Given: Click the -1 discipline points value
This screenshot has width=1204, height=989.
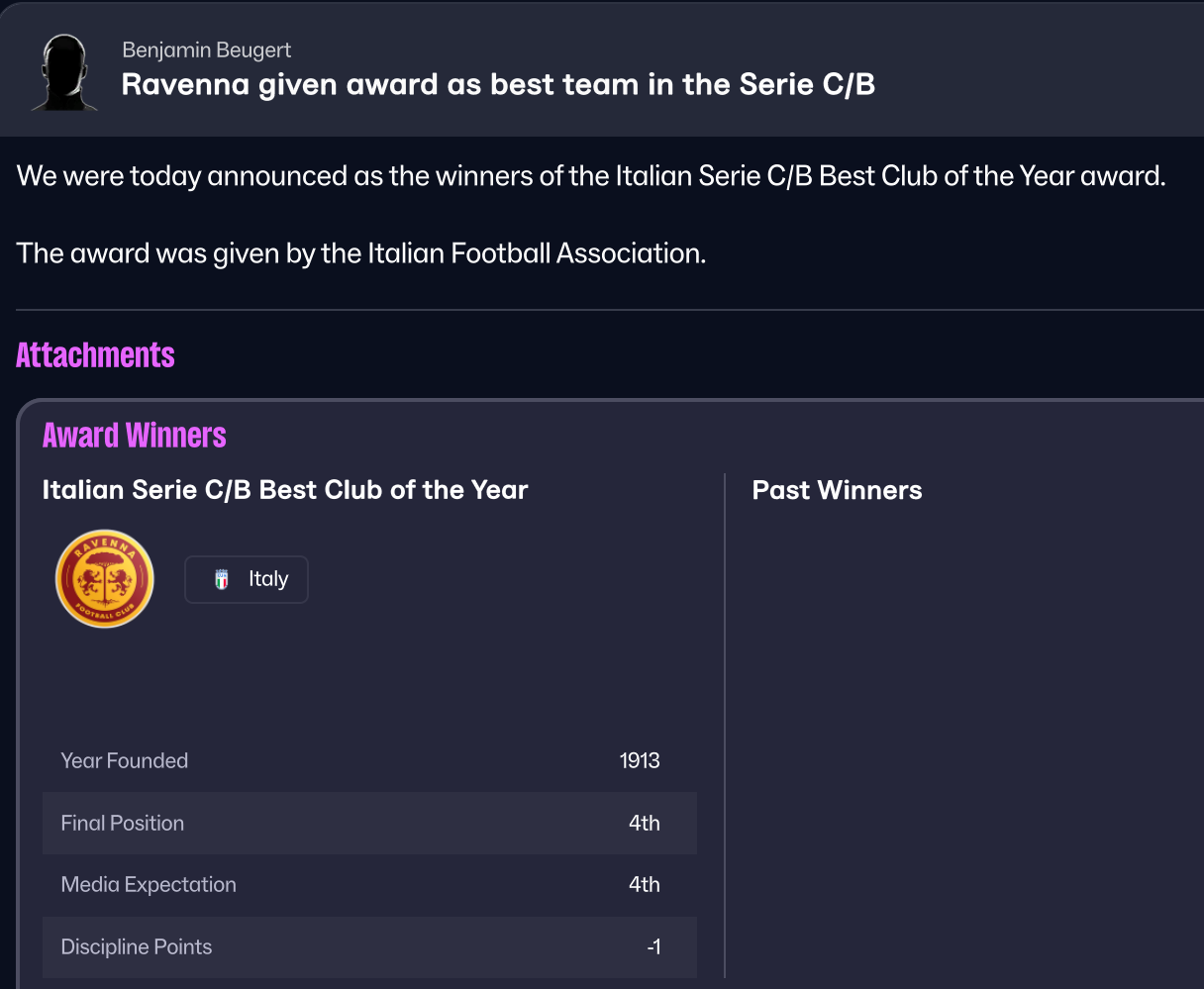Looking at the screenshot, I should [x=652, y=947].
